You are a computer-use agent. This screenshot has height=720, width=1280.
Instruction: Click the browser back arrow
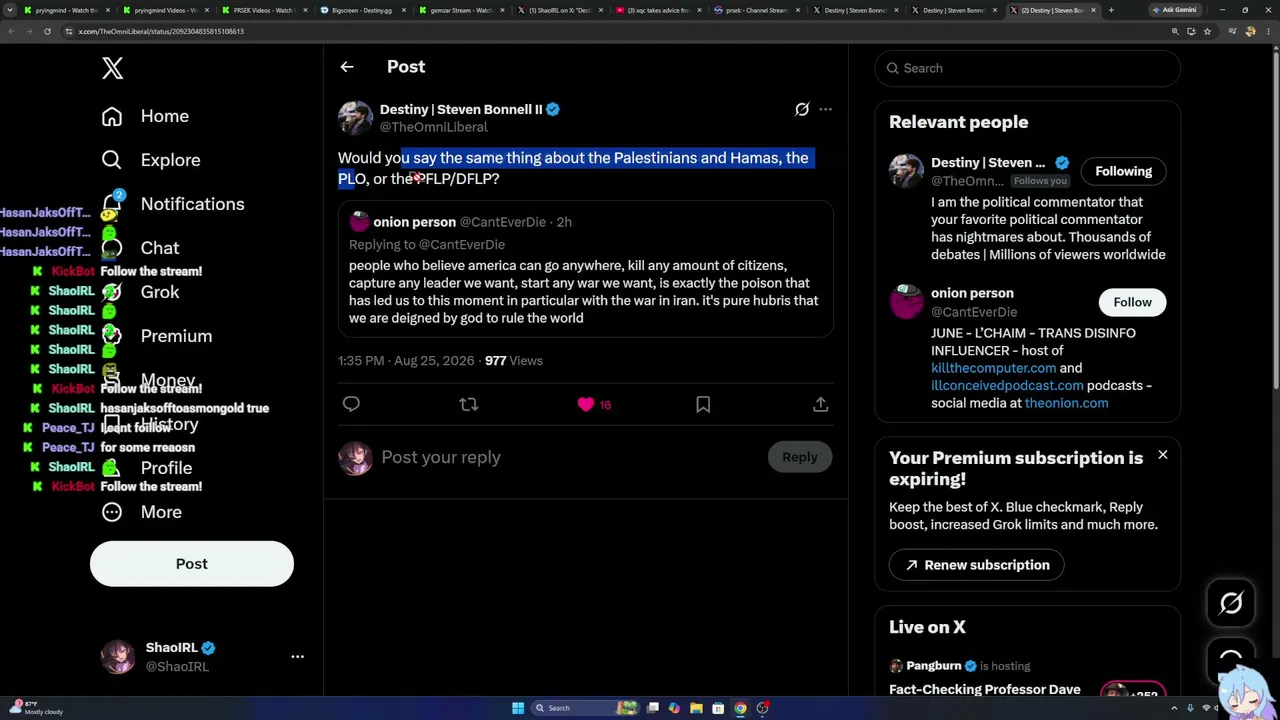coord(11,31)
